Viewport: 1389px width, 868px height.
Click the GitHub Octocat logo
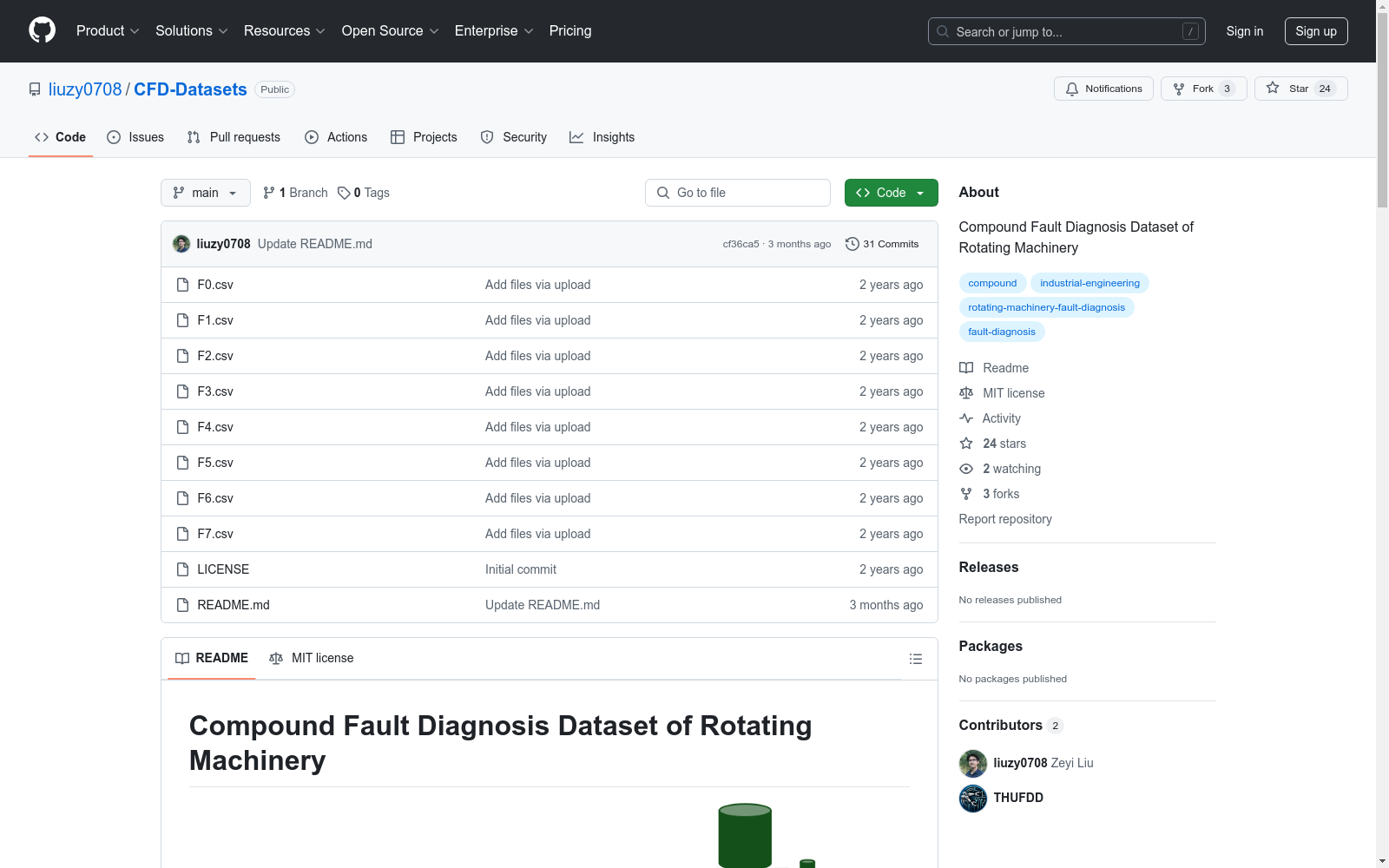coord(42,30)
